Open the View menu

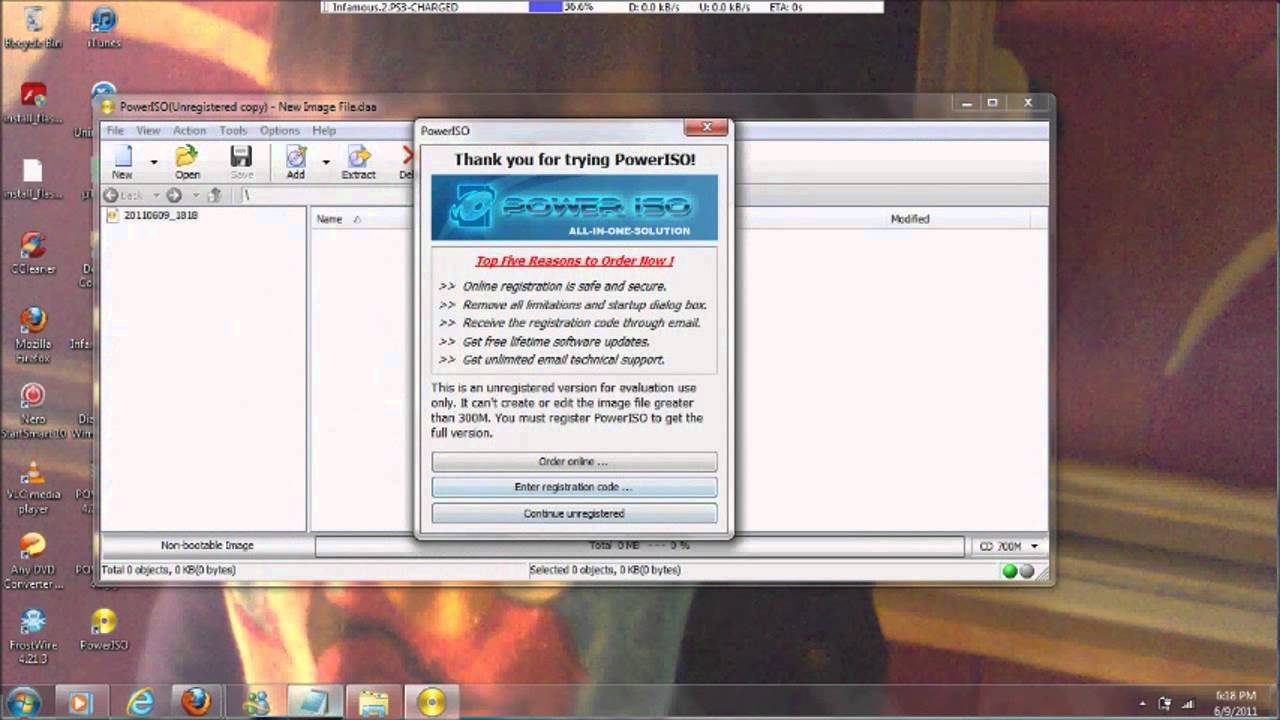point(148,131)
